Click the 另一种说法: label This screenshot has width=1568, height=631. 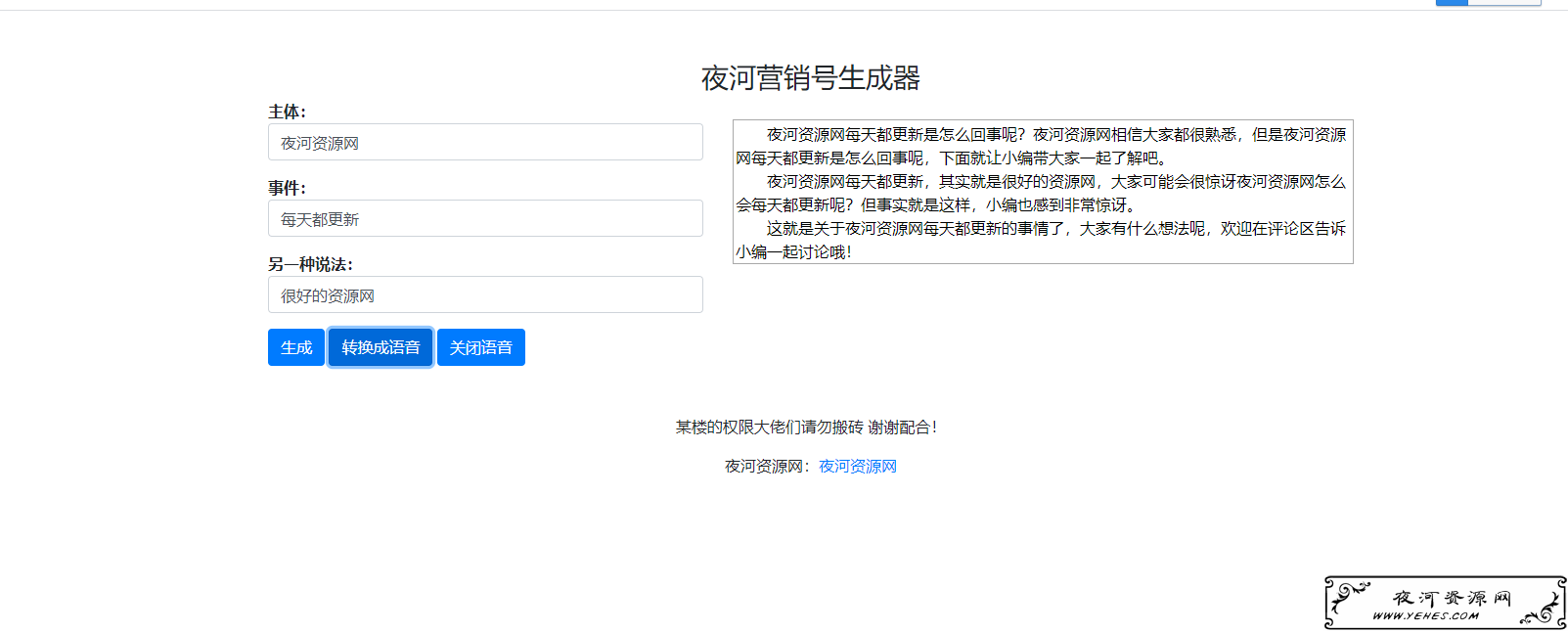tap(311, 264)
